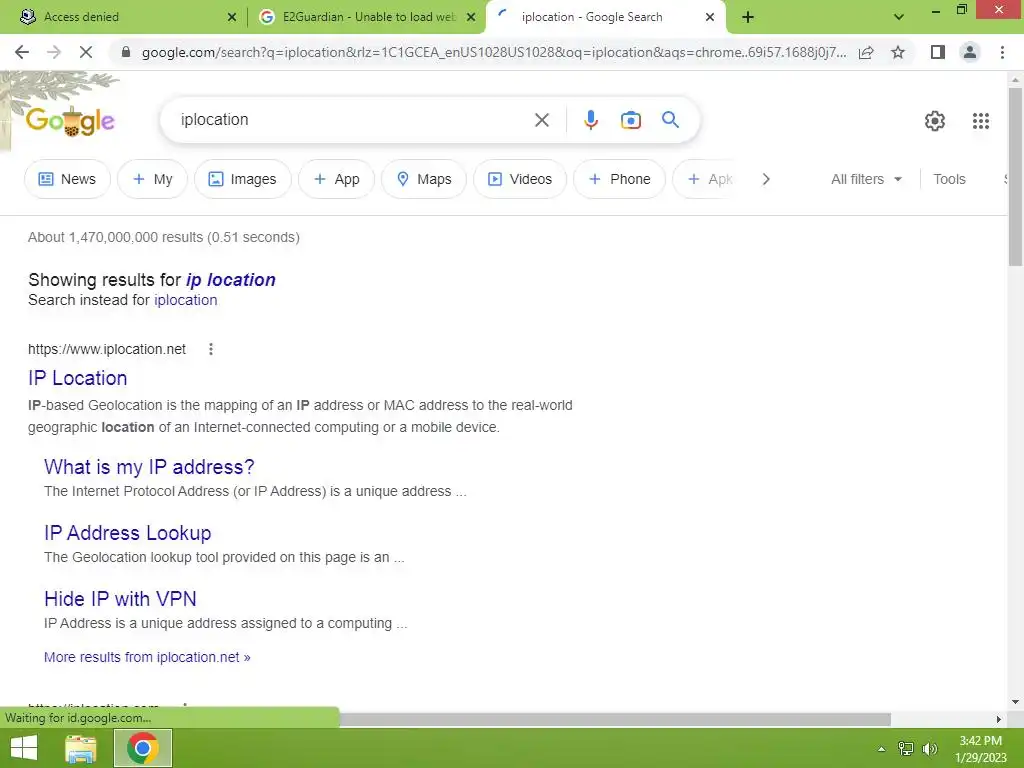The width and height of the screenshot is (1024, 768).
Task: Click the Google doodle logo
Action: tap(70, 121)
